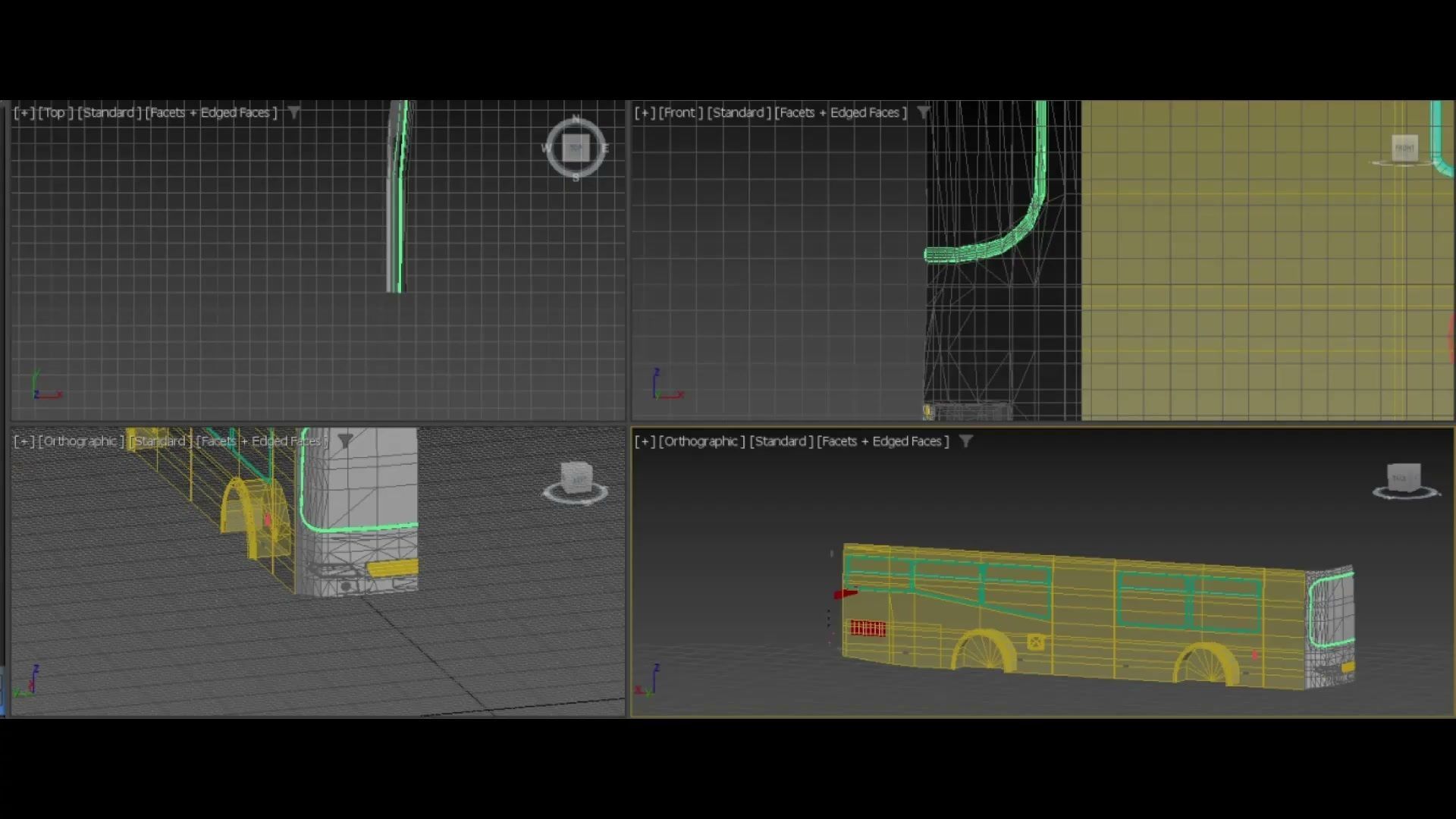The height and width of the screenshot is (819, 1456).
Task: Click the ViewCube in bottom-right Orthographic viewport
Action: coord(1402,478)
